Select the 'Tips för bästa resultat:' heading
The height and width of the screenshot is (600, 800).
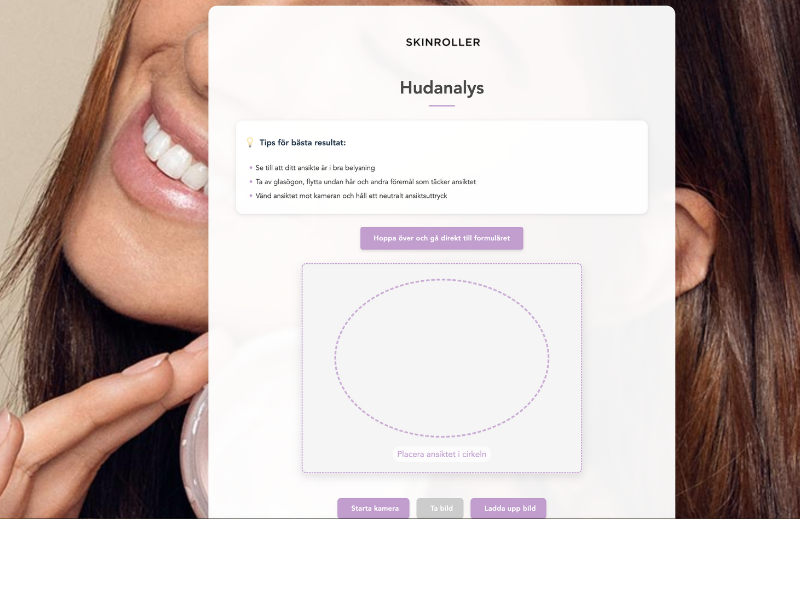[x=303, y=142]
